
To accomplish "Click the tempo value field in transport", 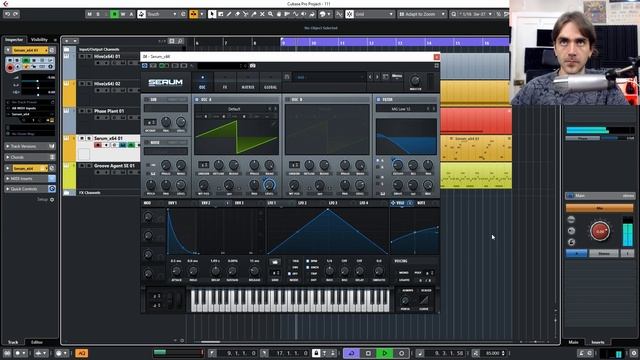I will click(x=493, y=353).
